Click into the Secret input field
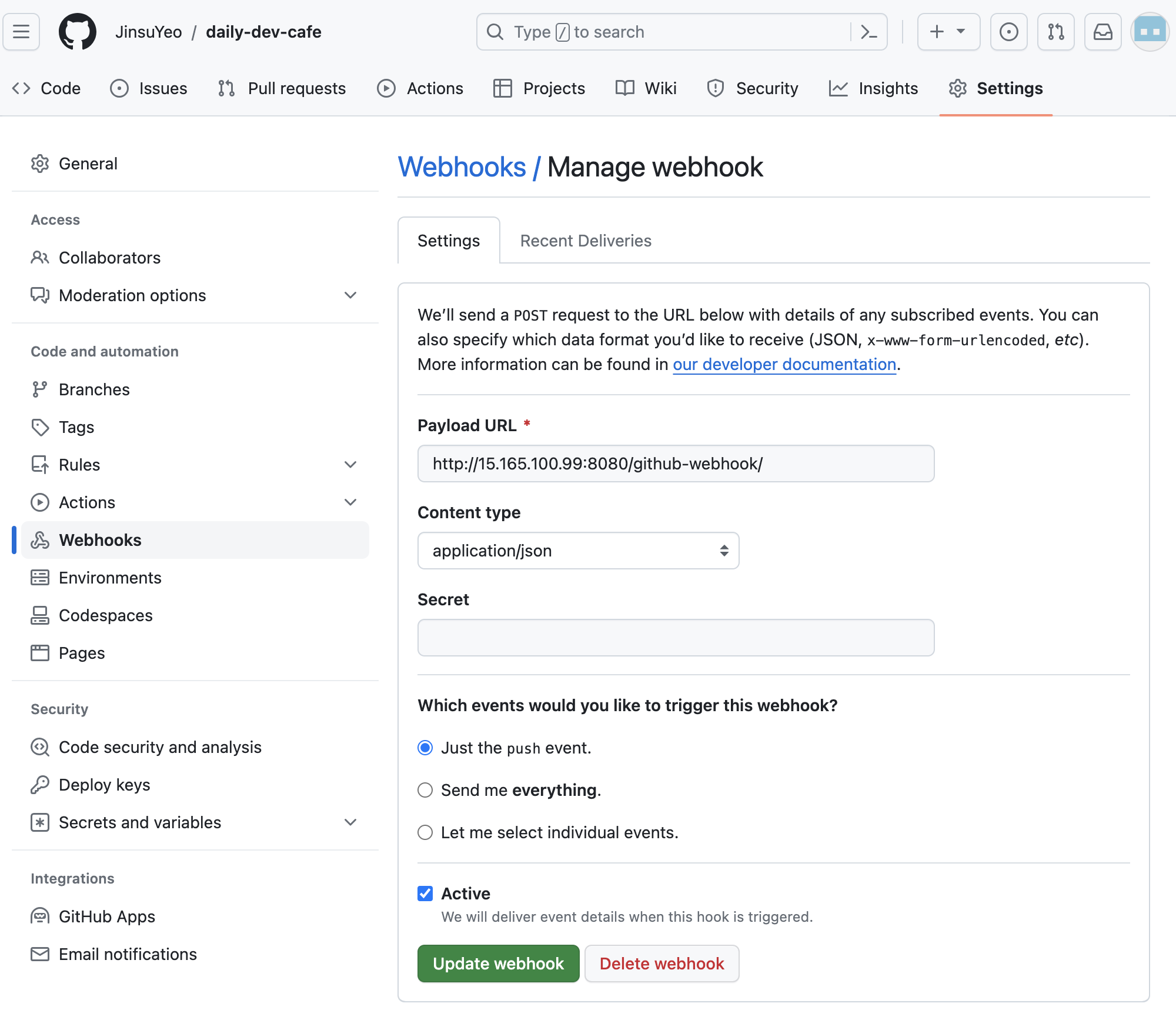Image resolution: width=1176 pixels, height=1020 pixels. pos(676,638)
